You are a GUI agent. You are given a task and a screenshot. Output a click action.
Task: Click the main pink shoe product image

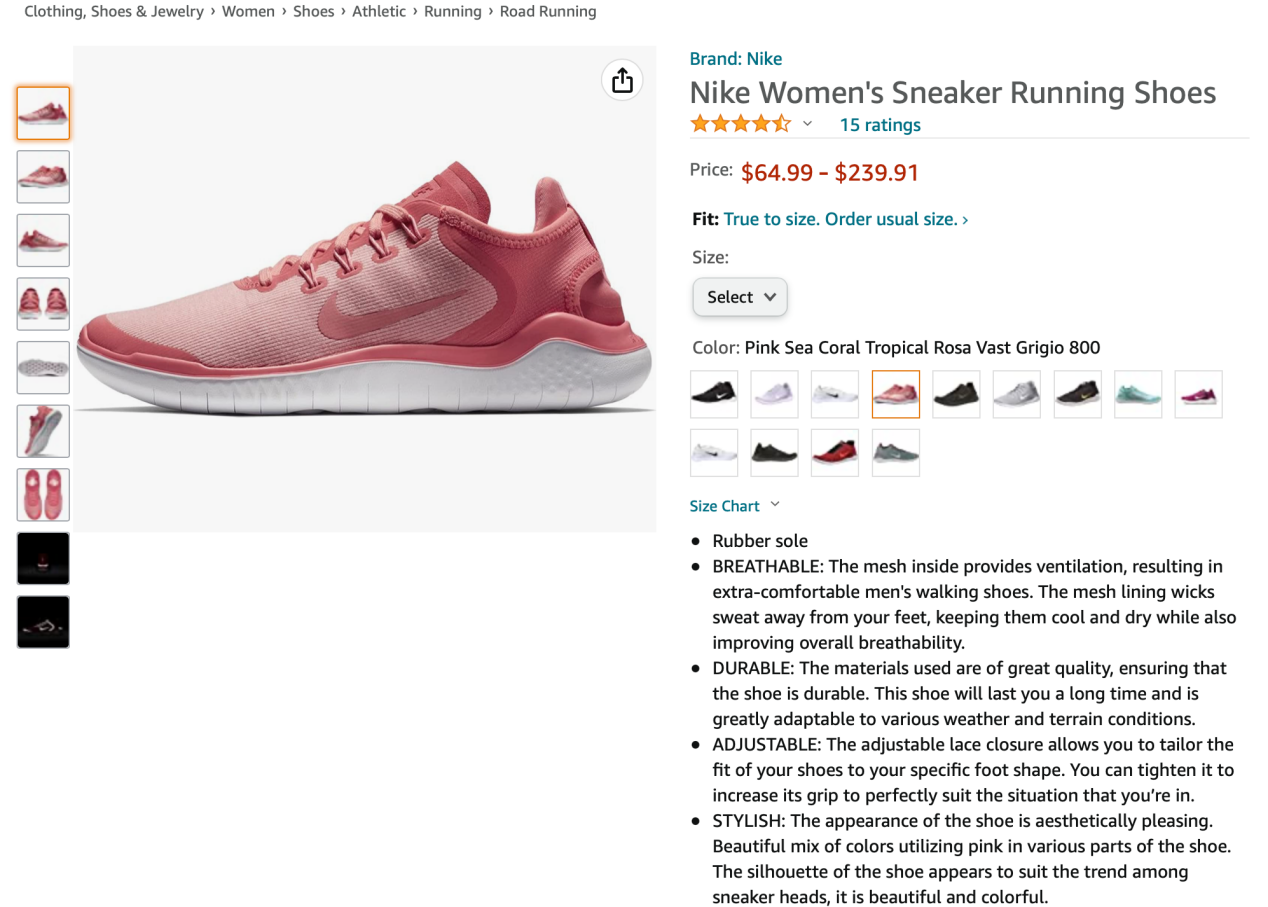[x=365, y=289]
